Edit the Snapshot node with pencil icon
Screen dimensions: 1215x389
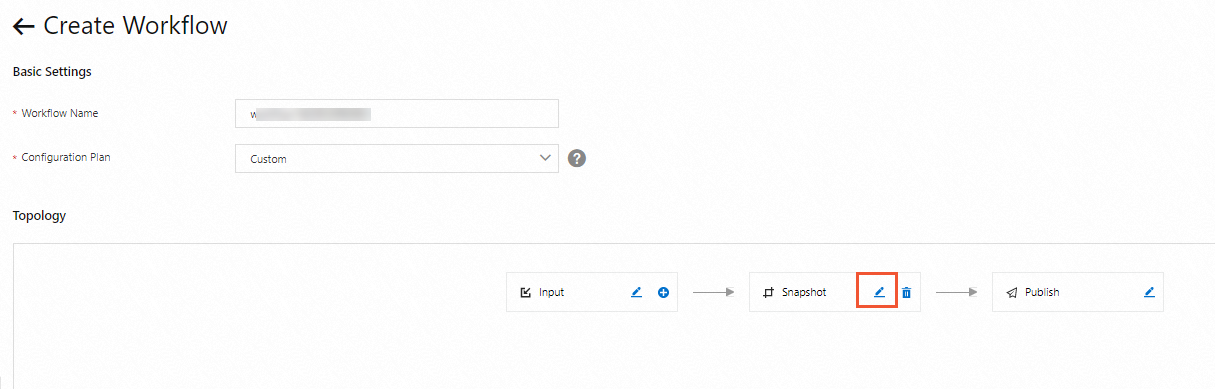tap(880, 292)
